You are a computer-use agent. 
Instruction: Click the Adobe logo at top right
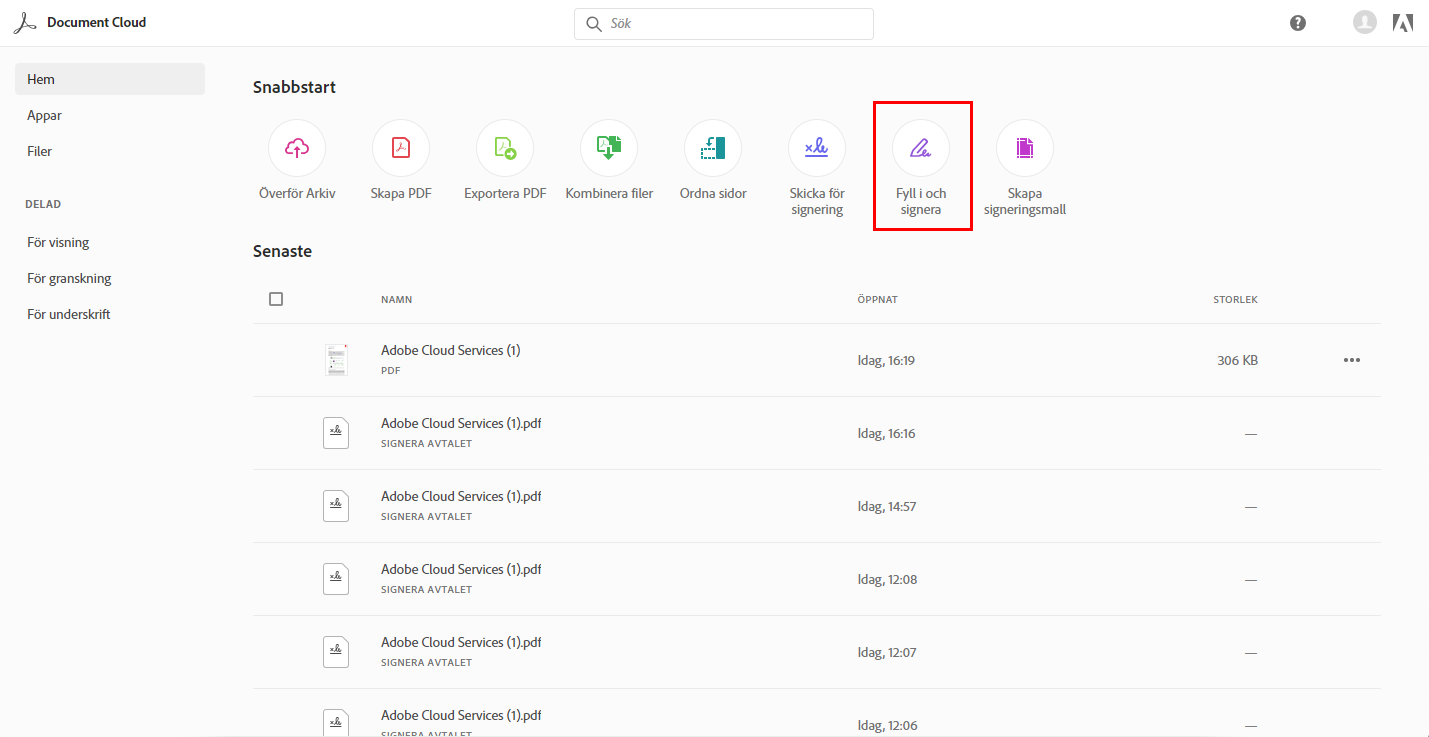1403,23
